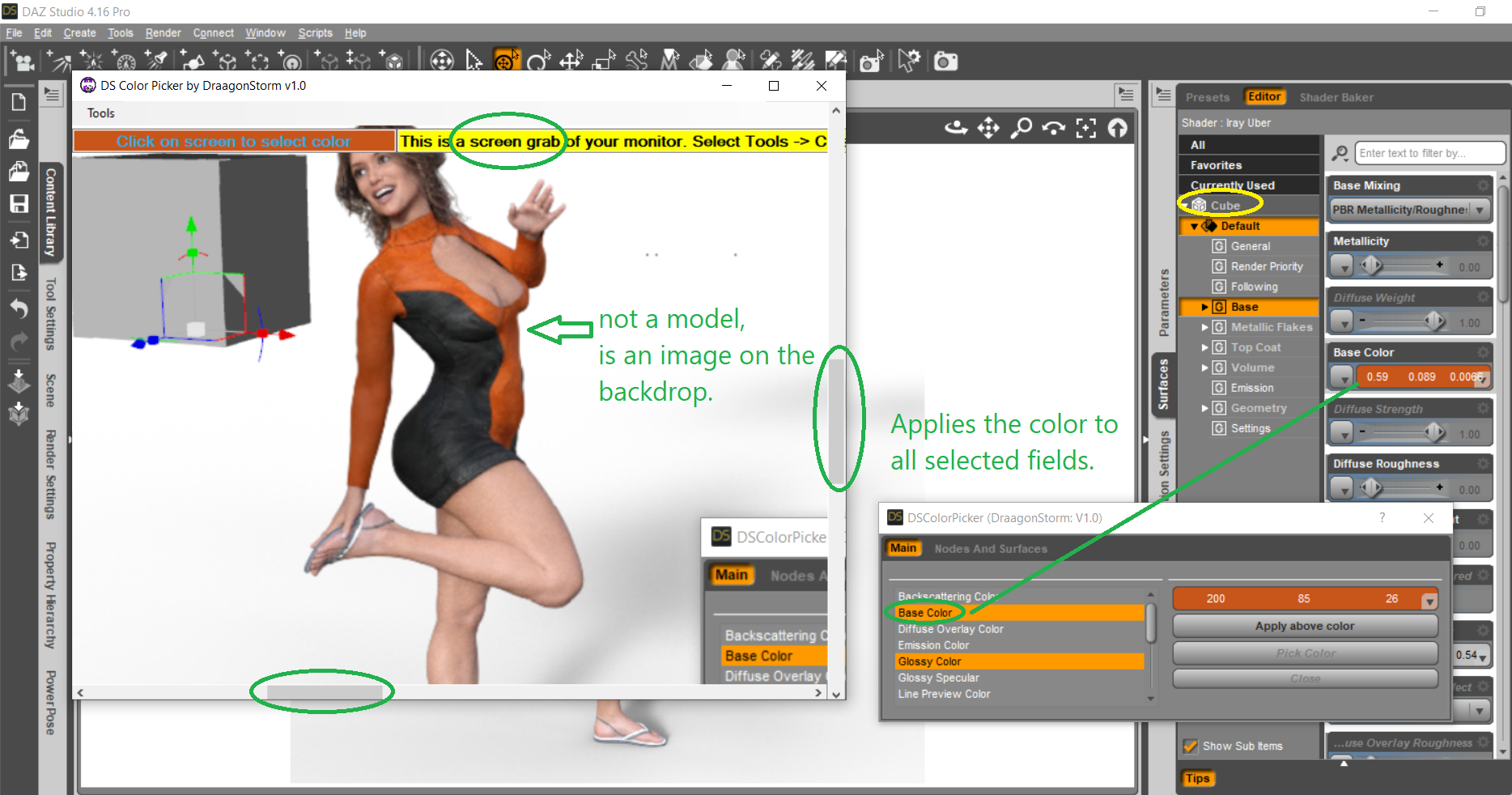Select the Surface Selection tool
Viewport: 1512px width, 795px height.
pos(700,61)
